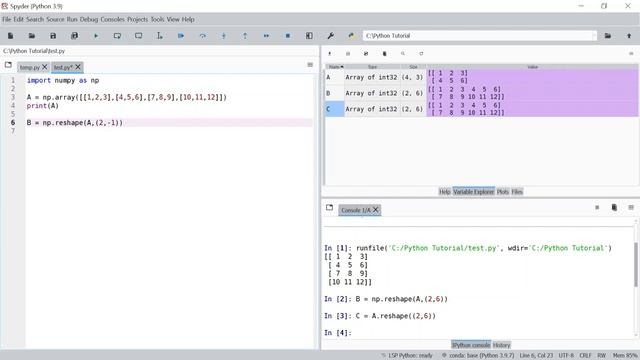This screenshot has width=640, height=360.
Task: Browse tabs in the editor
Action: point(8,65)
